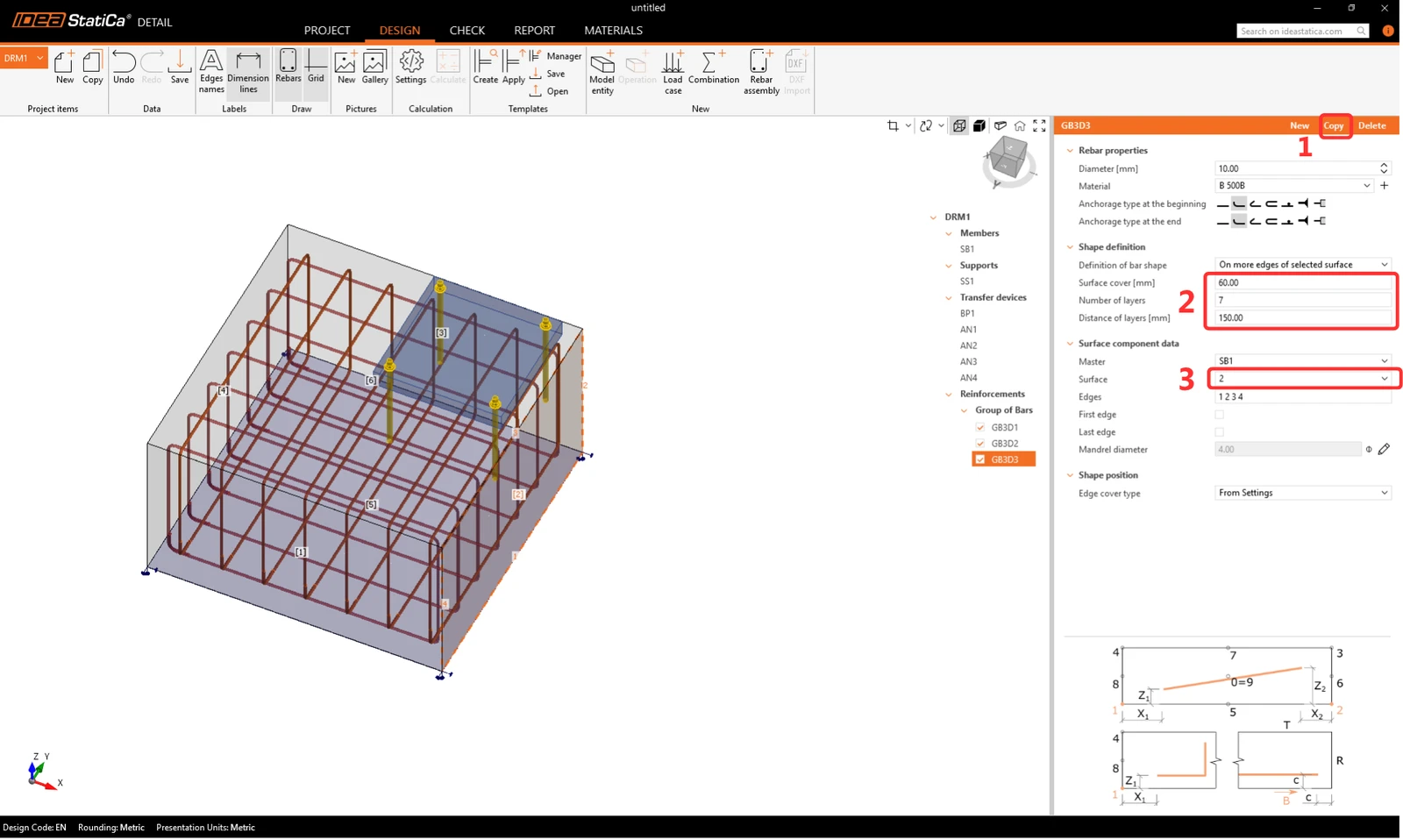Switch to solid view mode

coord(979,126)
